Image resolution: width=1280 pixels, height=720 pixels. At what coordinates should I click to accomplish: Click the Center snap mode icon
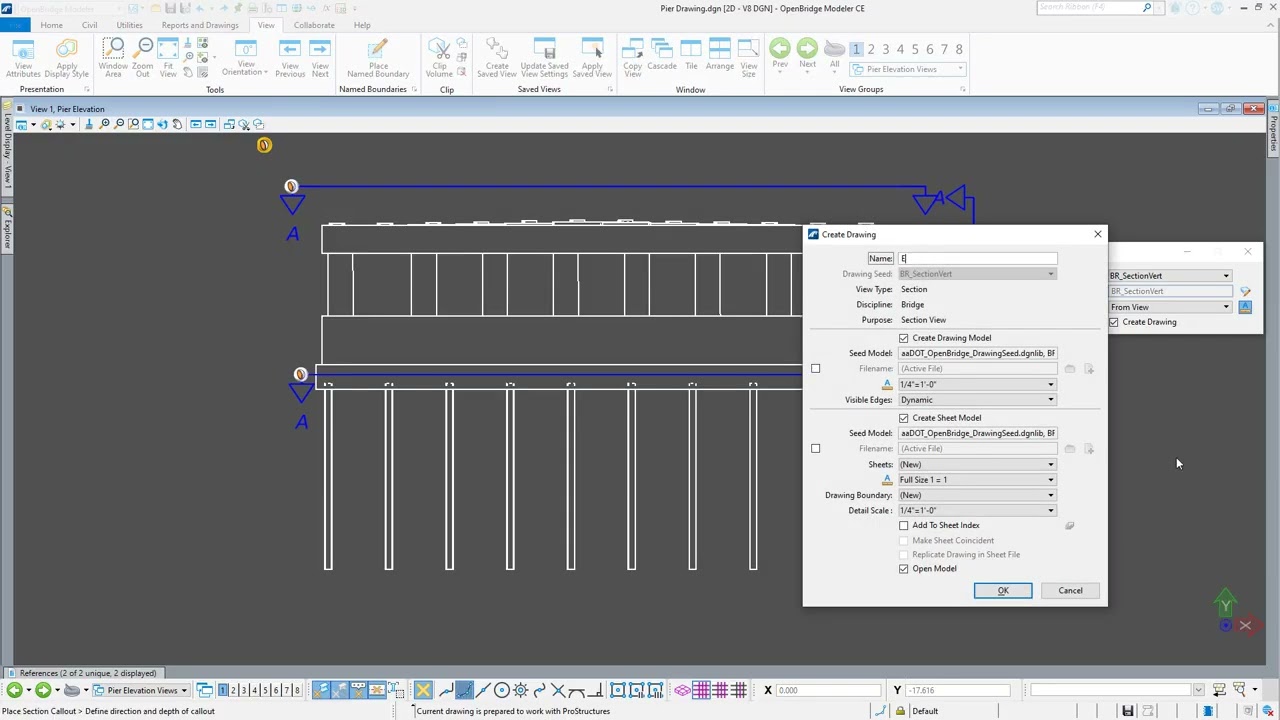[502, 690]
